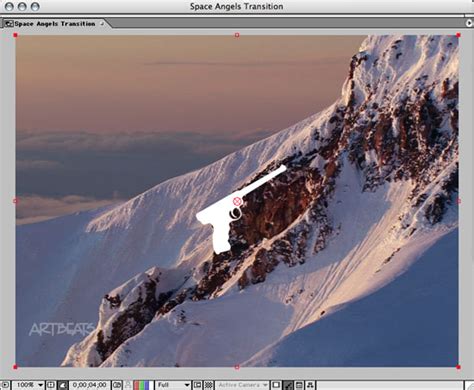Toggle the green channel display
474x390 pixels.
tap(142, 385)
